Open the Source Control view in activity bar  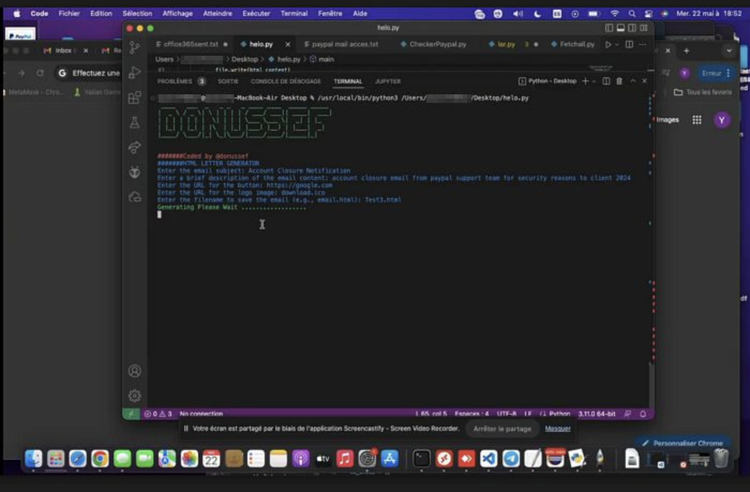tap(134, 48)
